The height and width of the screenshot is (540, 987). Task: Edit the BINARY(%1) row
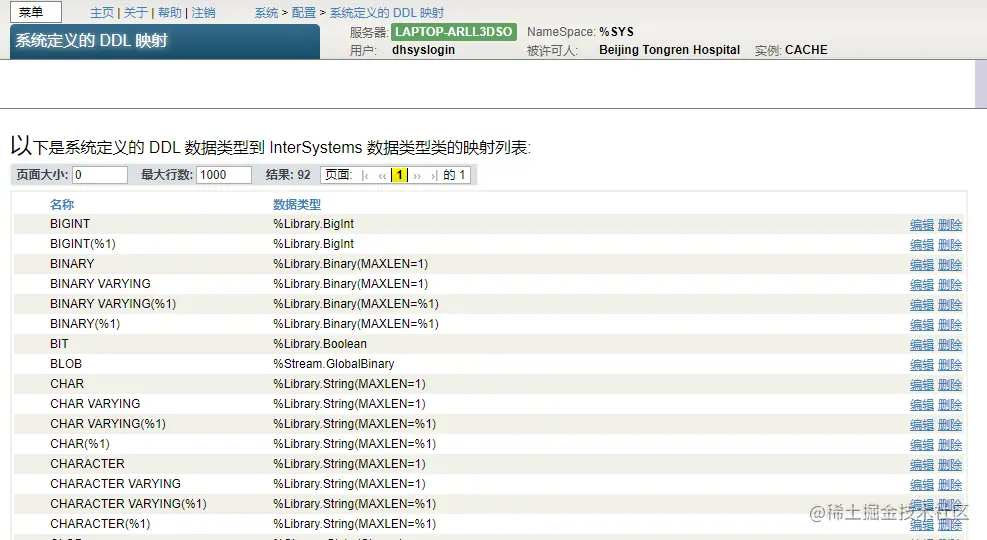click(922, 325)
